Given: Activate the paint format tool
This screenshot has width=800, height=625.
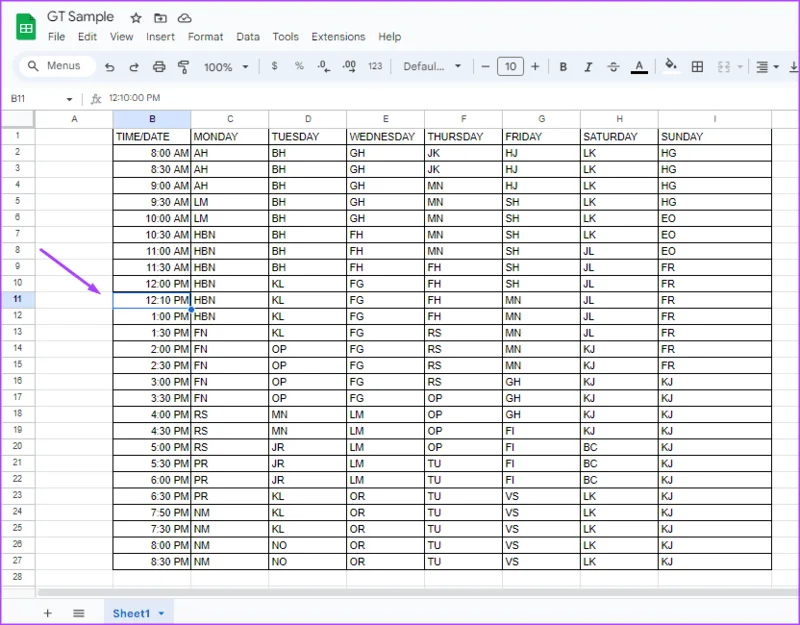Looking at the screenshot, I should click(x=183, y=67).
